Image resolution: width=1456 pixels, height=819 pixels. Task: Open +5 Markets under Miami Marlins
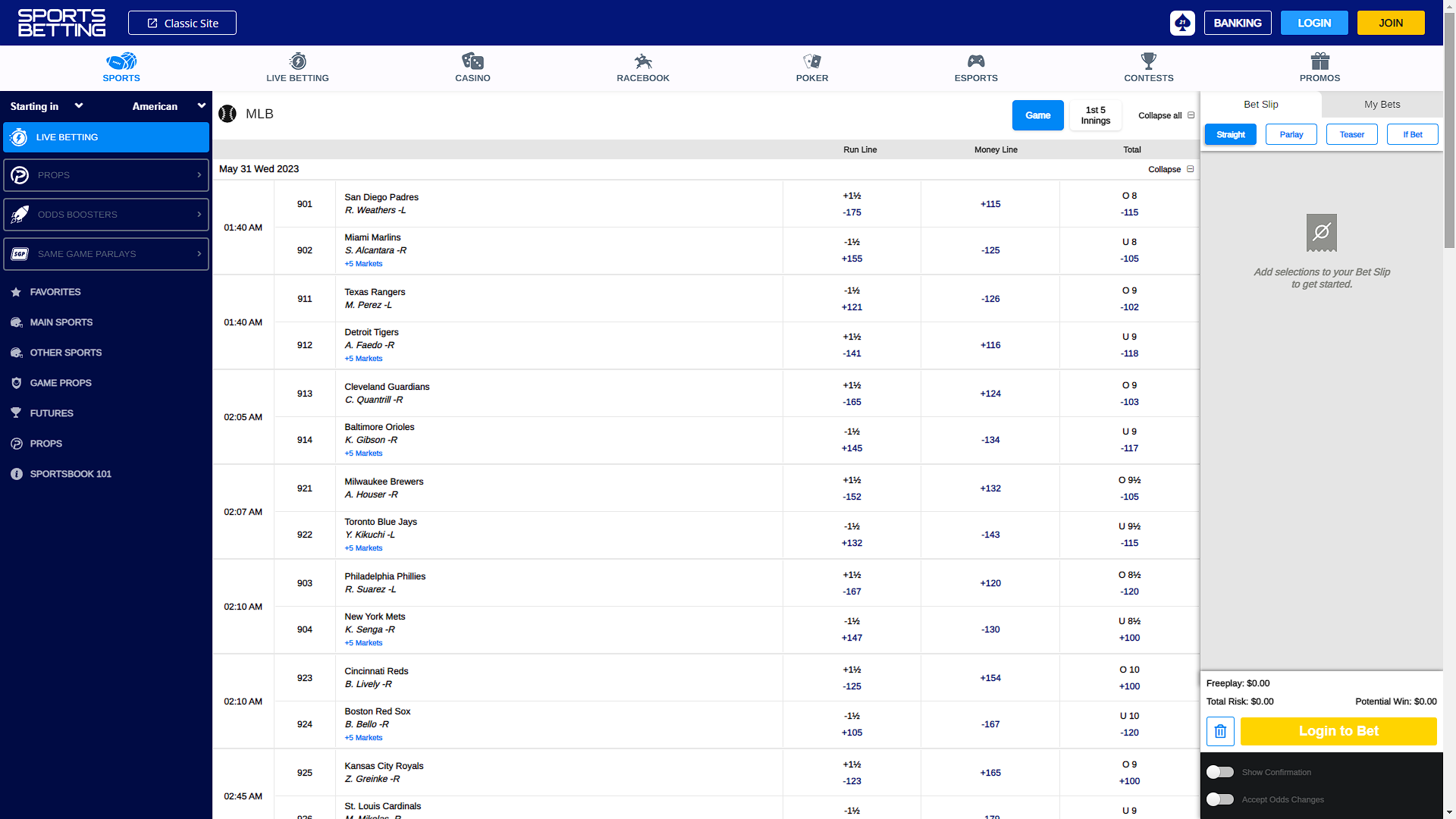pos(363,264)
